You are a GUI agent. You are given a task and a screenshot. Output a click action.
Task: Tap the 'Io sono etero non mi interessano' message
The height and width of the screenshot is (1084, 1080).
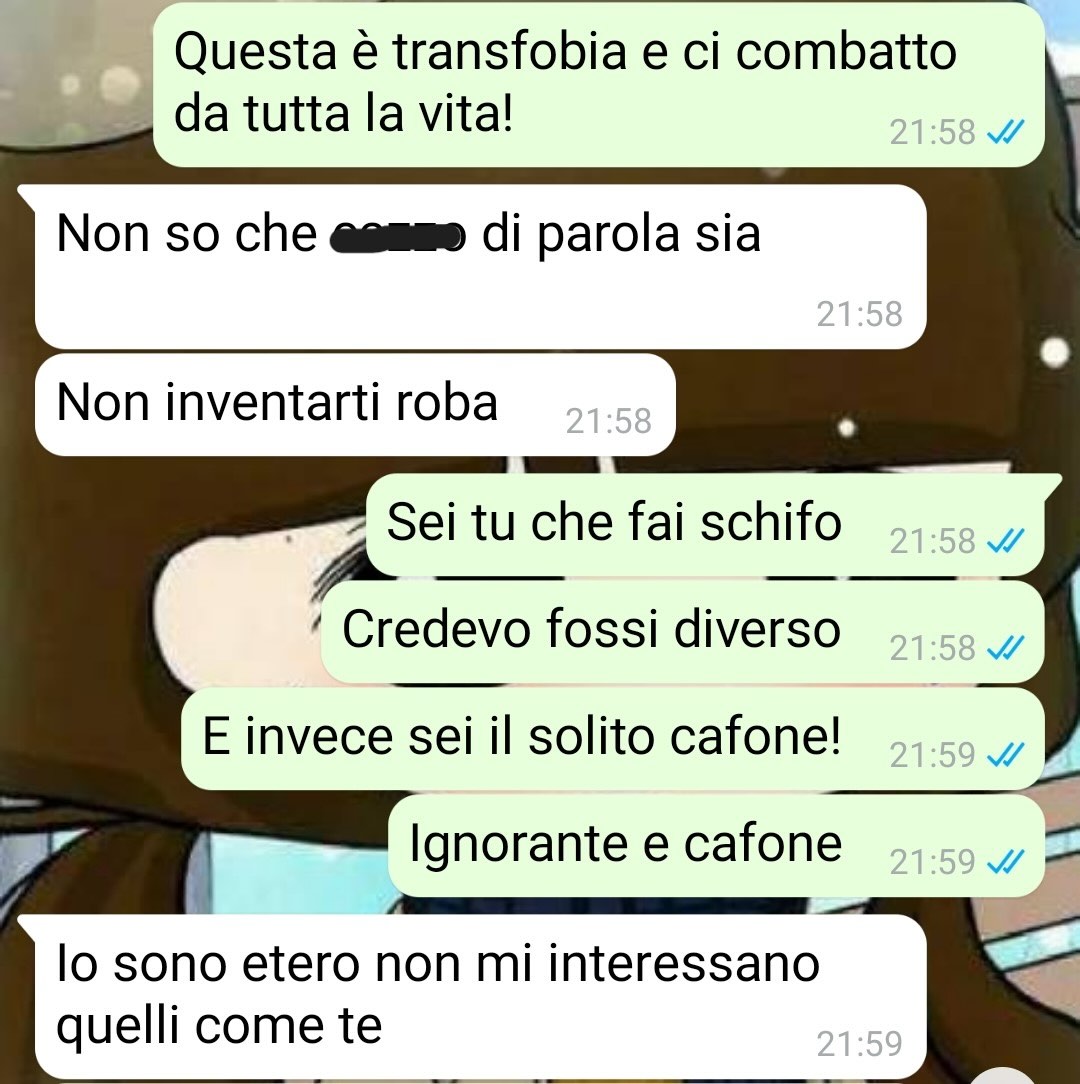pyautogui.click(x=480, y=996)
